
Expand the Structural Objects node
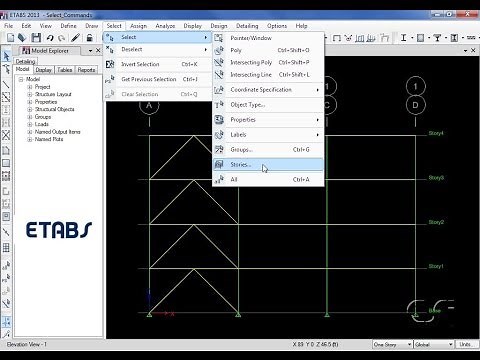pyautogui.click(x=30, y=109)
